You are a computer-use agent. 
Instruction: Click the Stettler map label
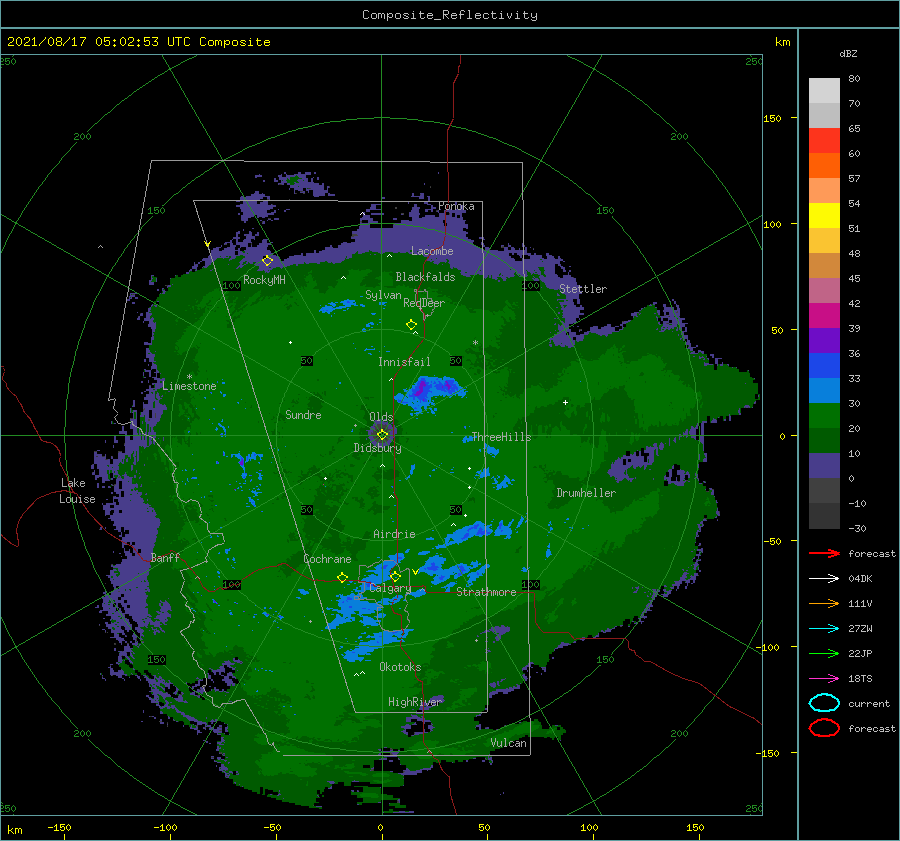(x=583, y=289)
